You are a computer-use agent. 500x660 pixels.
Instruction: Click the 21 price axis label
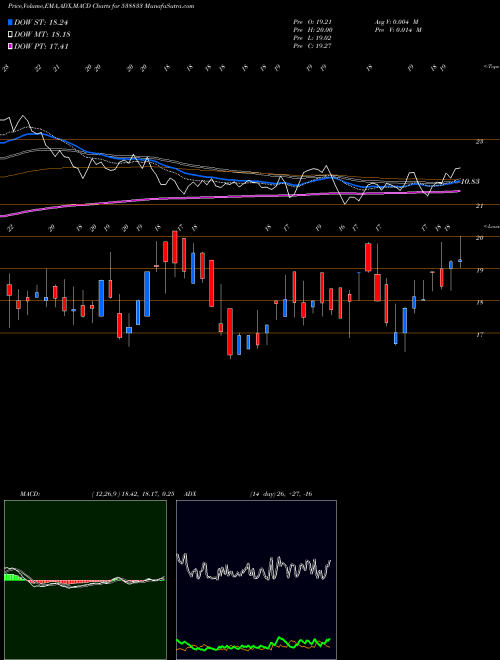pos(479,206)
